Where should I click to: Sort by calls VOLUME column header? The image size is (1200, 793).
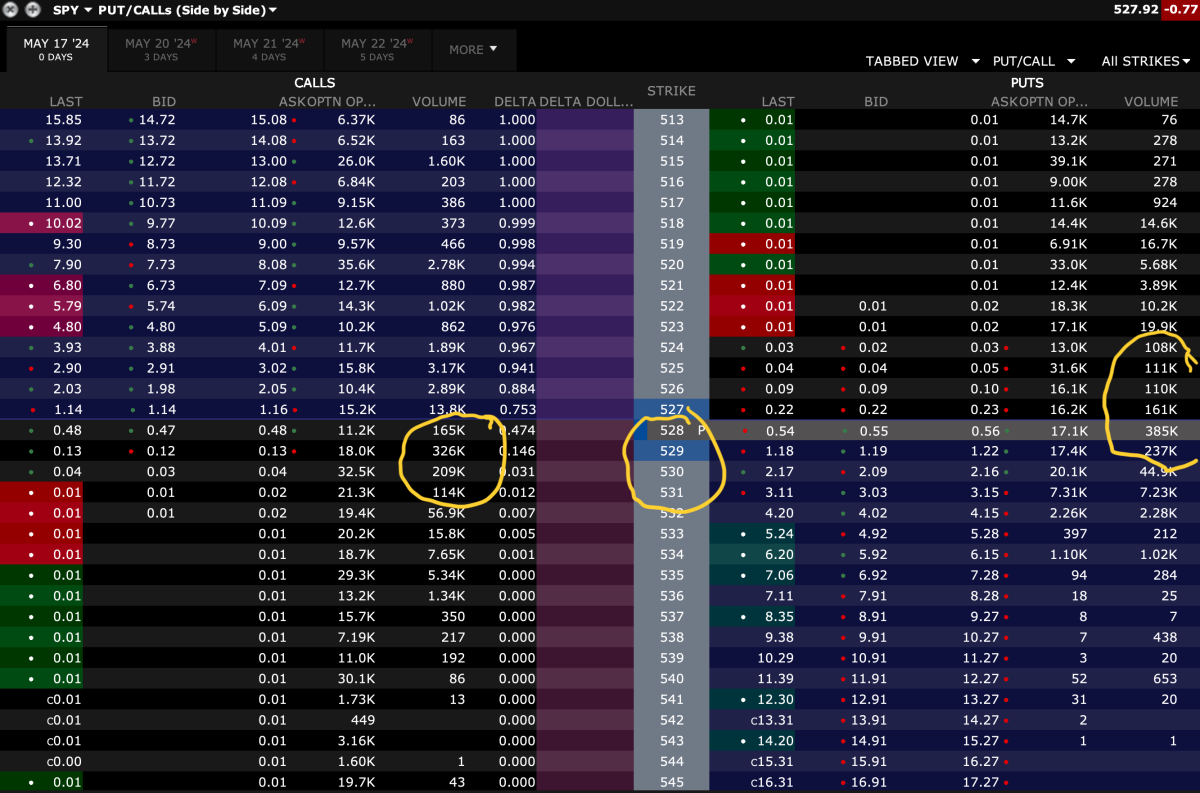point(439,101)
